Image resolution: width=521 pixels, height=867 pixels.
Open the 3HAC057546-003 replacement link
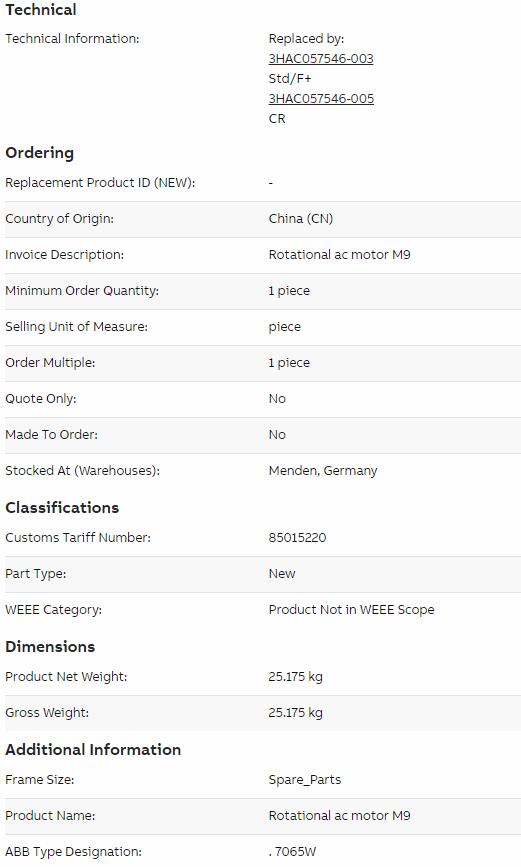[x=321, y=59]
